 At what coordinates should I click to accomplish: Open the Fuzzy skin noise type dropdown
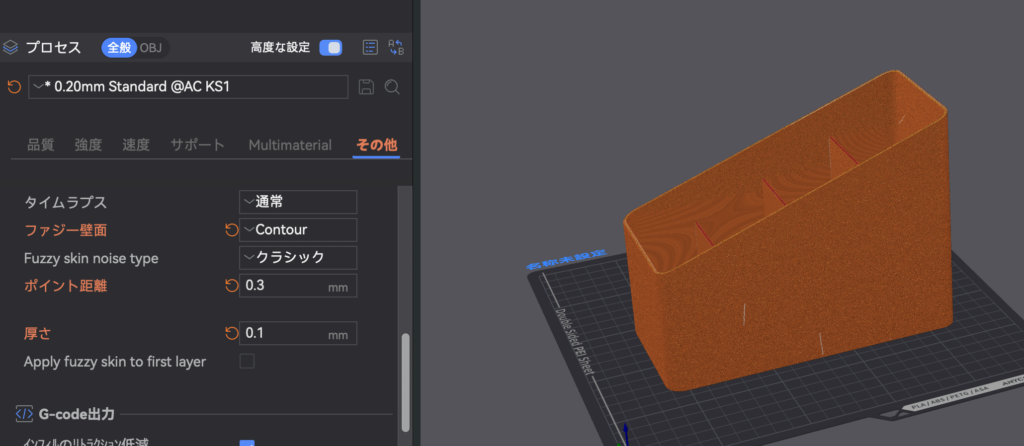point(298,258)
